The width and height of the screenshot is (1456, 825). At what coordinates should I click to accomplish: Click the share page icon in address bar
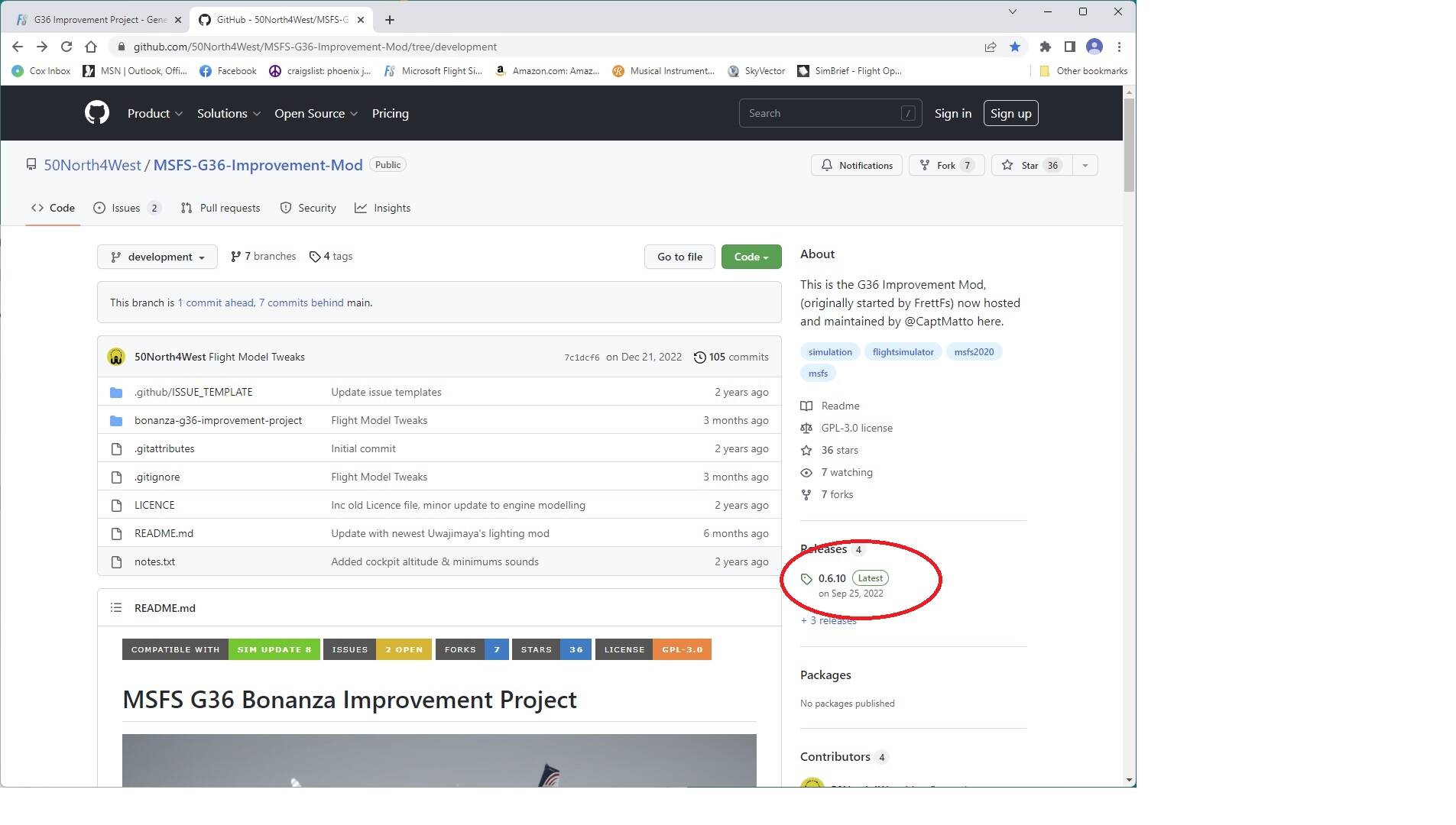point(990,47)
